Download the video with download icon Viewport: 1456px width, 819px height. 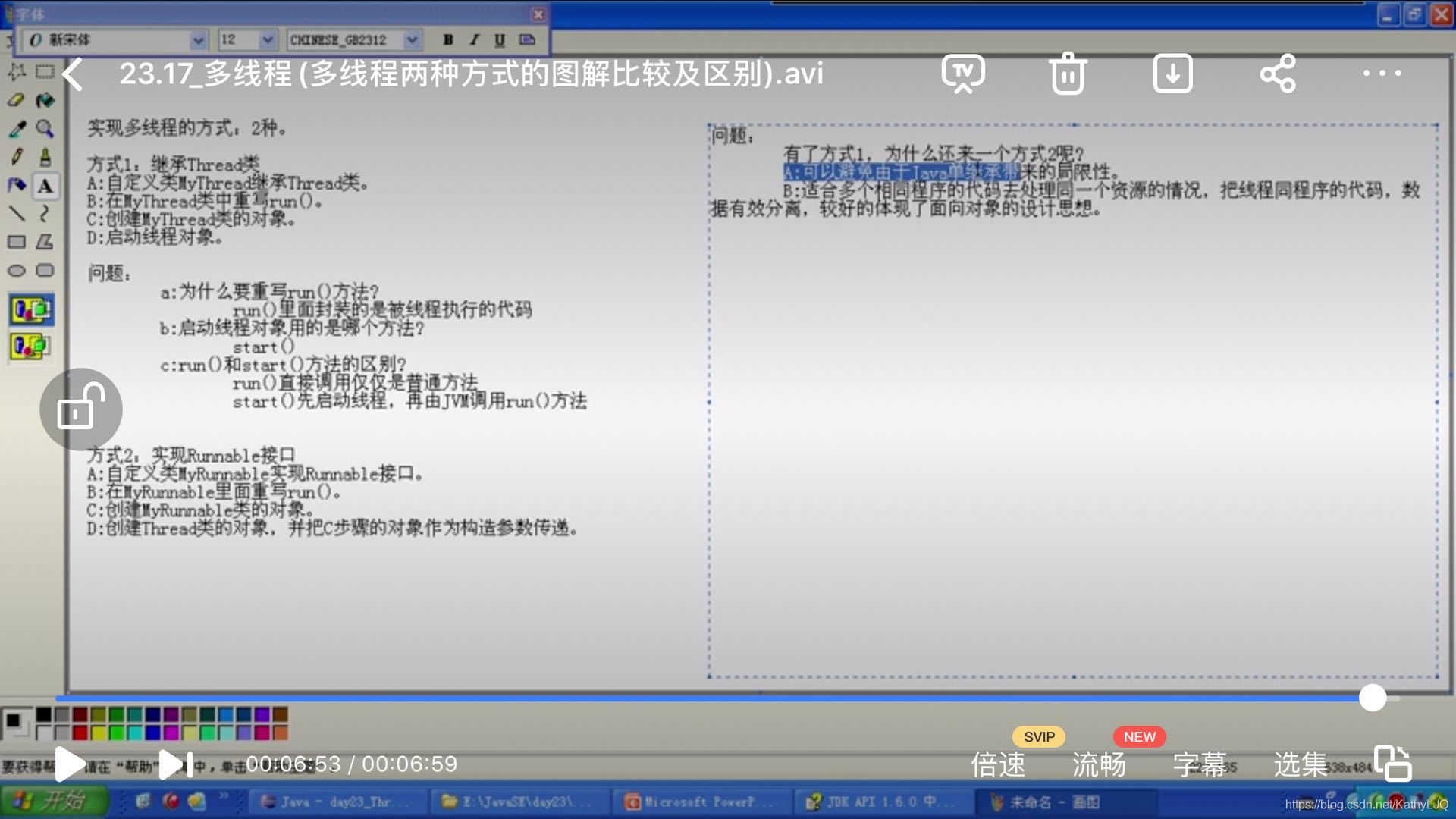(1172, 74)
